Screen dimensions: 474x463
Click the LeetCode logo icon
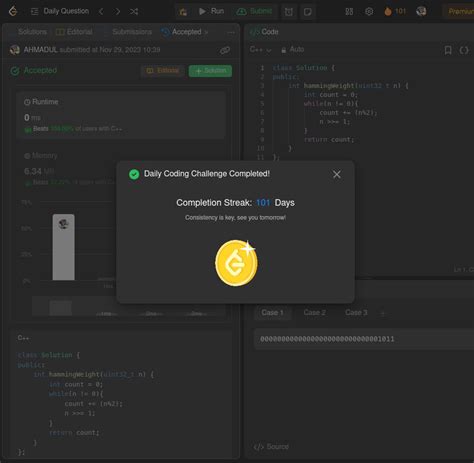(13, 11)
